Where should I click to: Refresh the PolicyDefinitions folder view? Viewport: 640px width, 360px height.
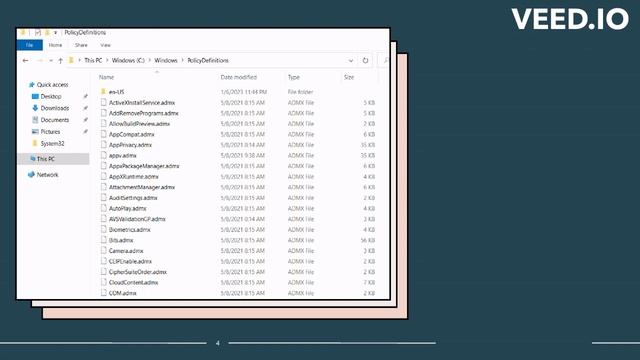pyautogui.click(x=365, y=60)
